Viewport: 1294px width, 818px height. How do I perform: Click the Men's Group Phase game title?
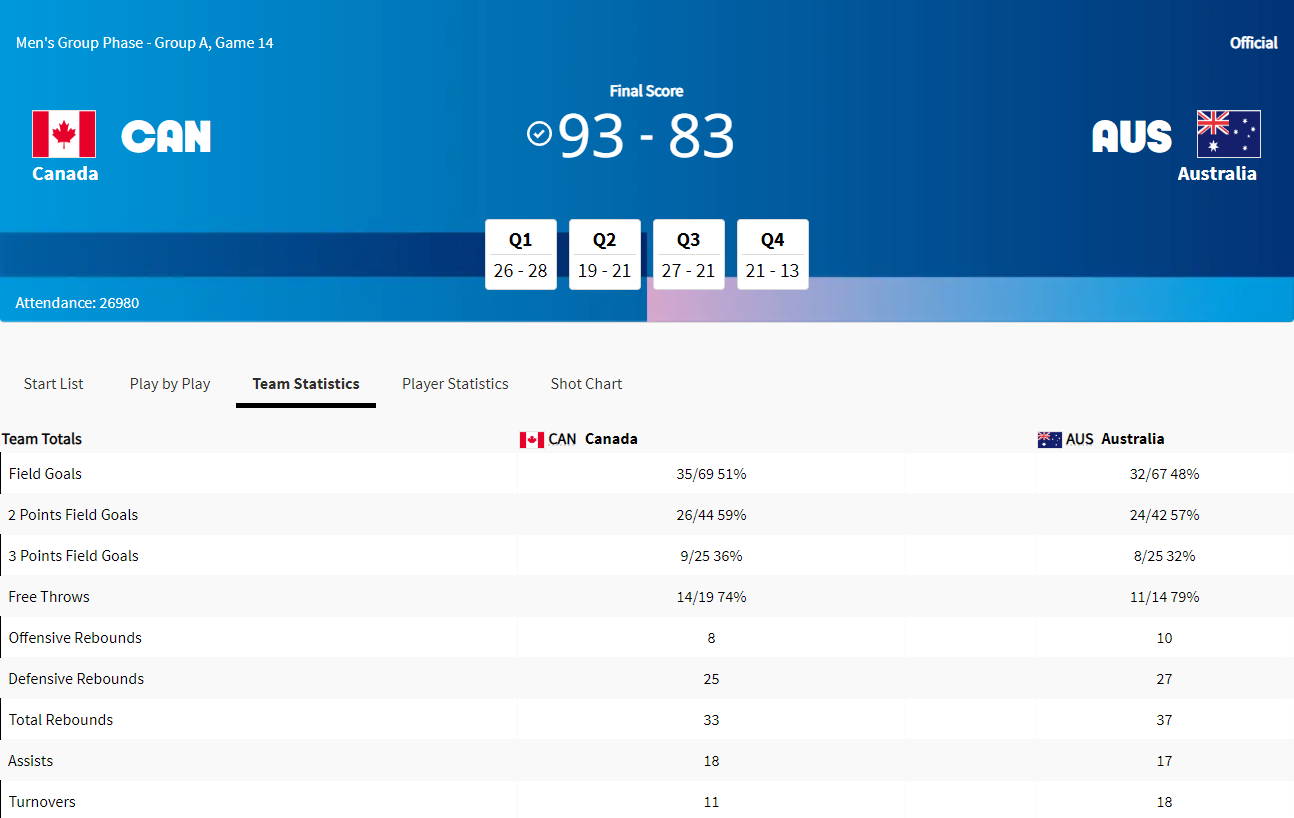tap(145, 43)
